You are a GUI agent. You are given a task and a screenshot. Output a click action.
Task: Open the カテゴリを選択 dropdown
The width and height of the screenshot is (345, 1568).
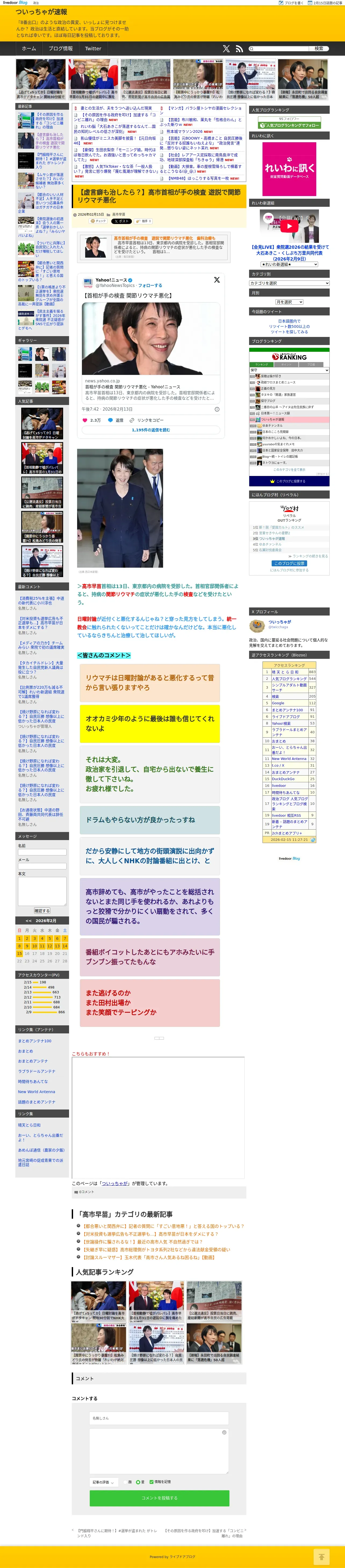coord(289,283)
